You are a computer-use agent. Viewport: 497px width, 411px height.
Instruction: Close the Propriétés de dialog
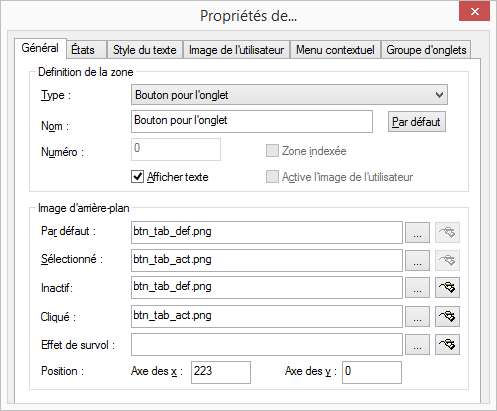click(474, 12)
